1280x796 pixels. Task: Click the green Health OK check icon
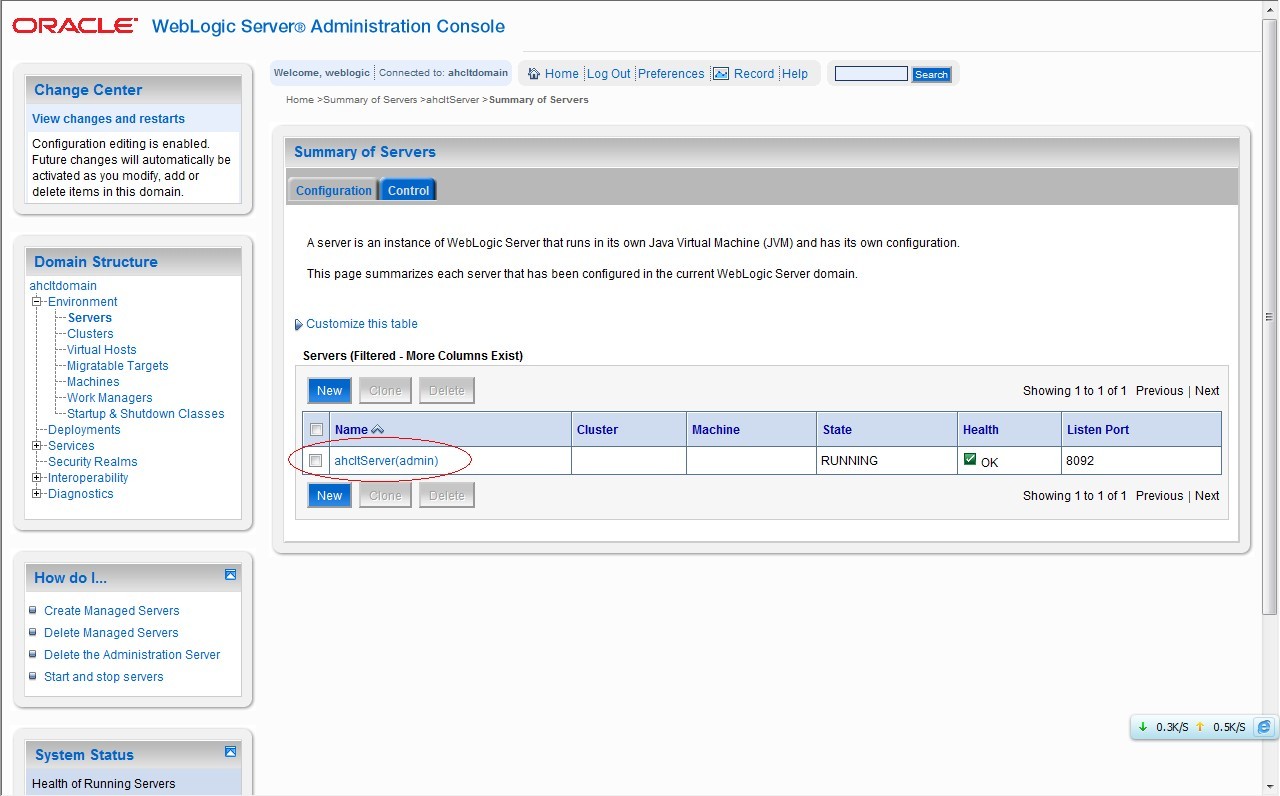(969, 459)
